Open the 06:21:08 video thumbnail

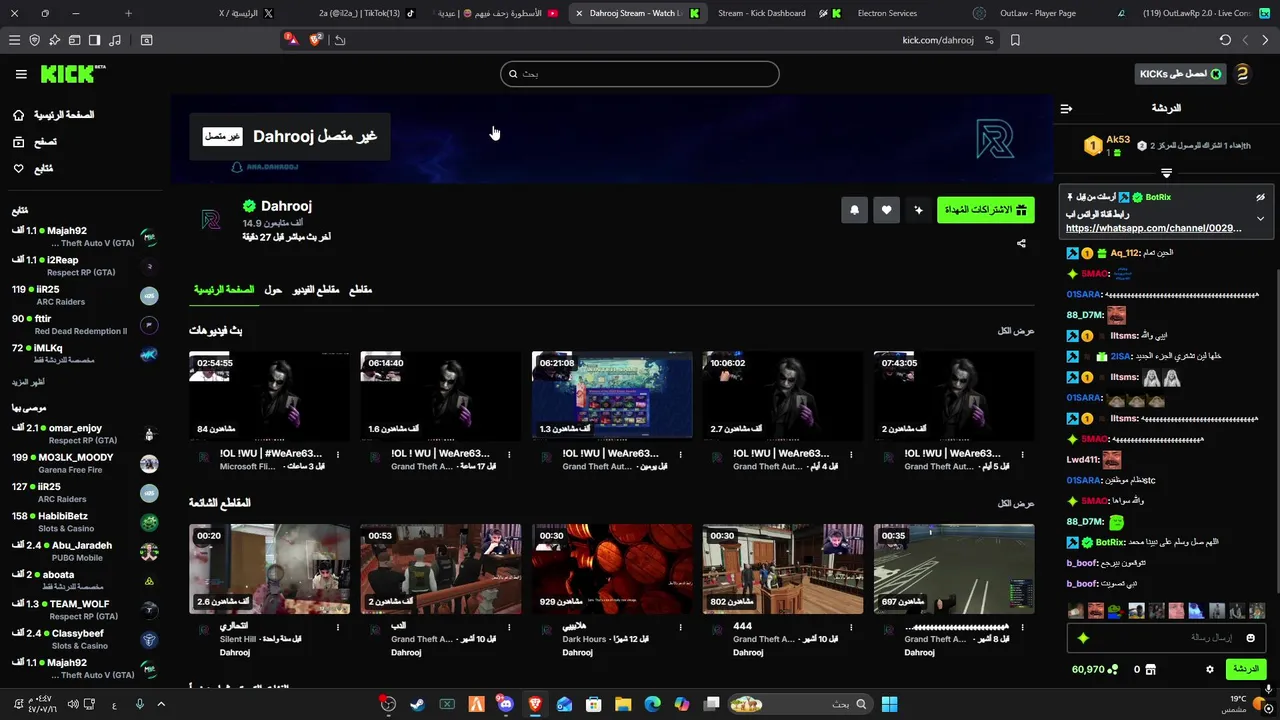coord(612,396)
